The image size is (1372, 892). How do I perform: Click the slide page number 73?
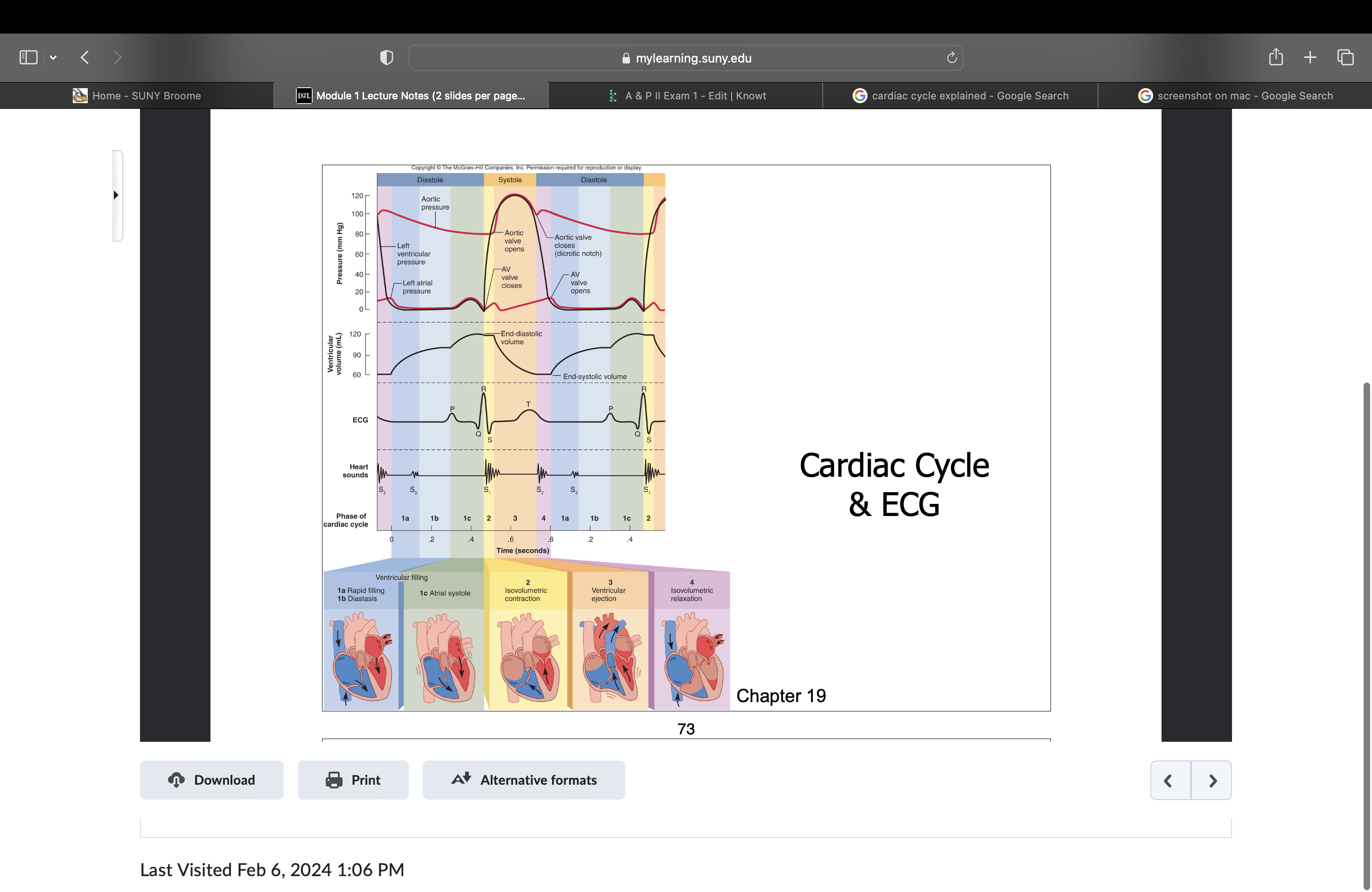[x=686, y=729]
